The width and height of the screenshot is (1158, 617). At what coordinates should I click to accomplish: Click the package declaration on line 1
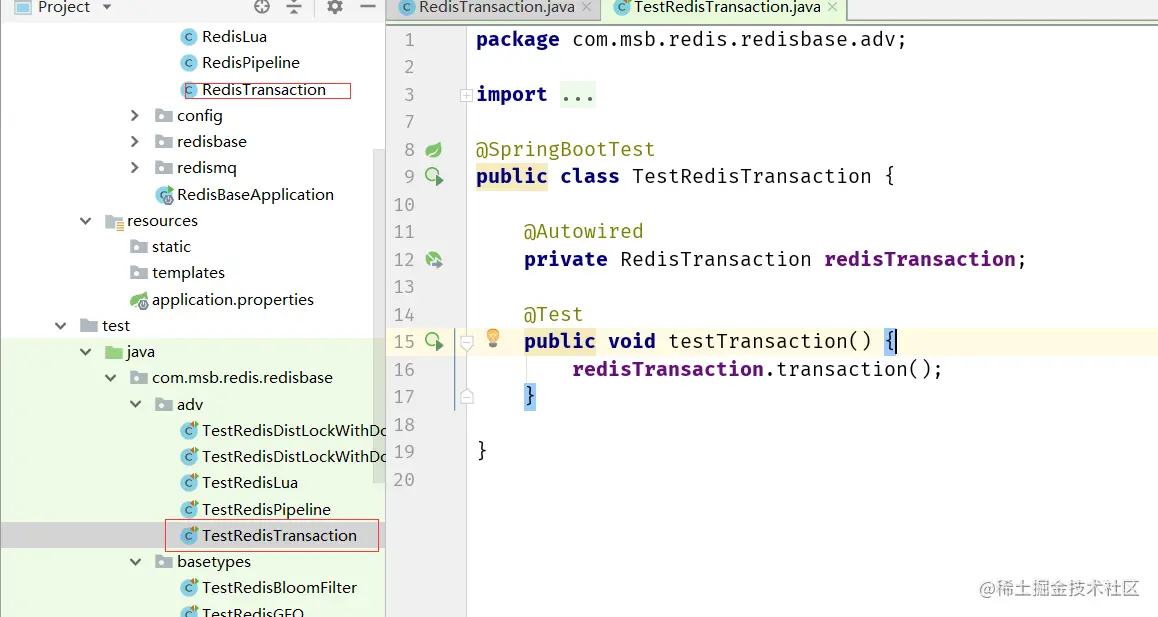[691, 39]
